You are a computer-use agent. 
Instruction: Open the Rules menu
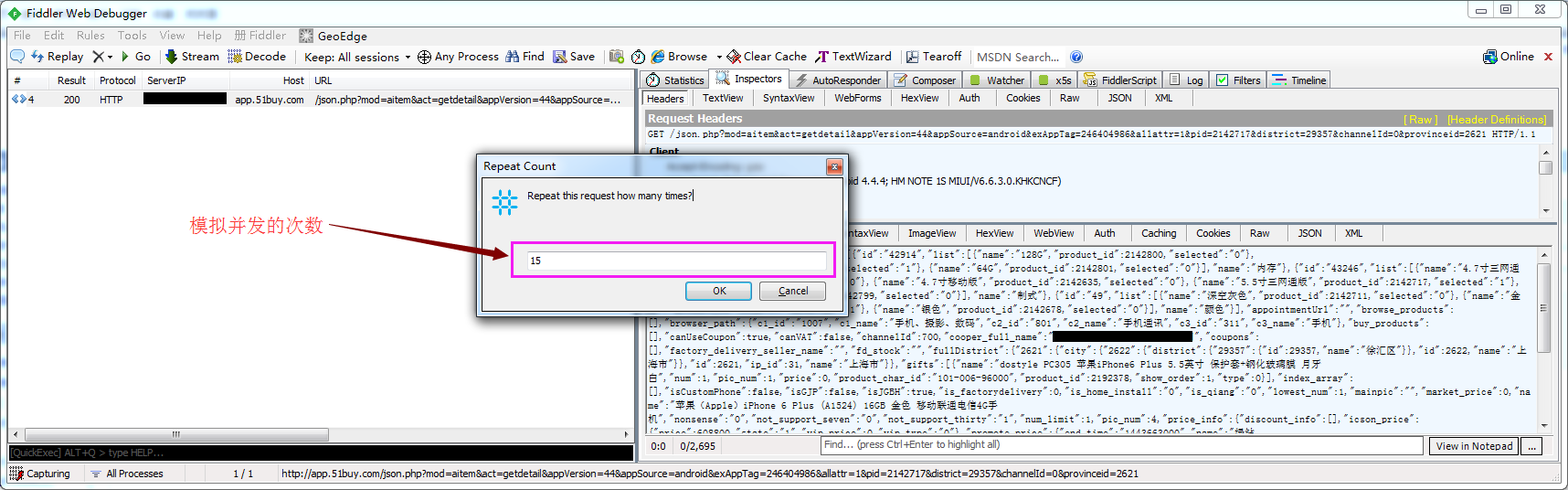pos(90,36)
